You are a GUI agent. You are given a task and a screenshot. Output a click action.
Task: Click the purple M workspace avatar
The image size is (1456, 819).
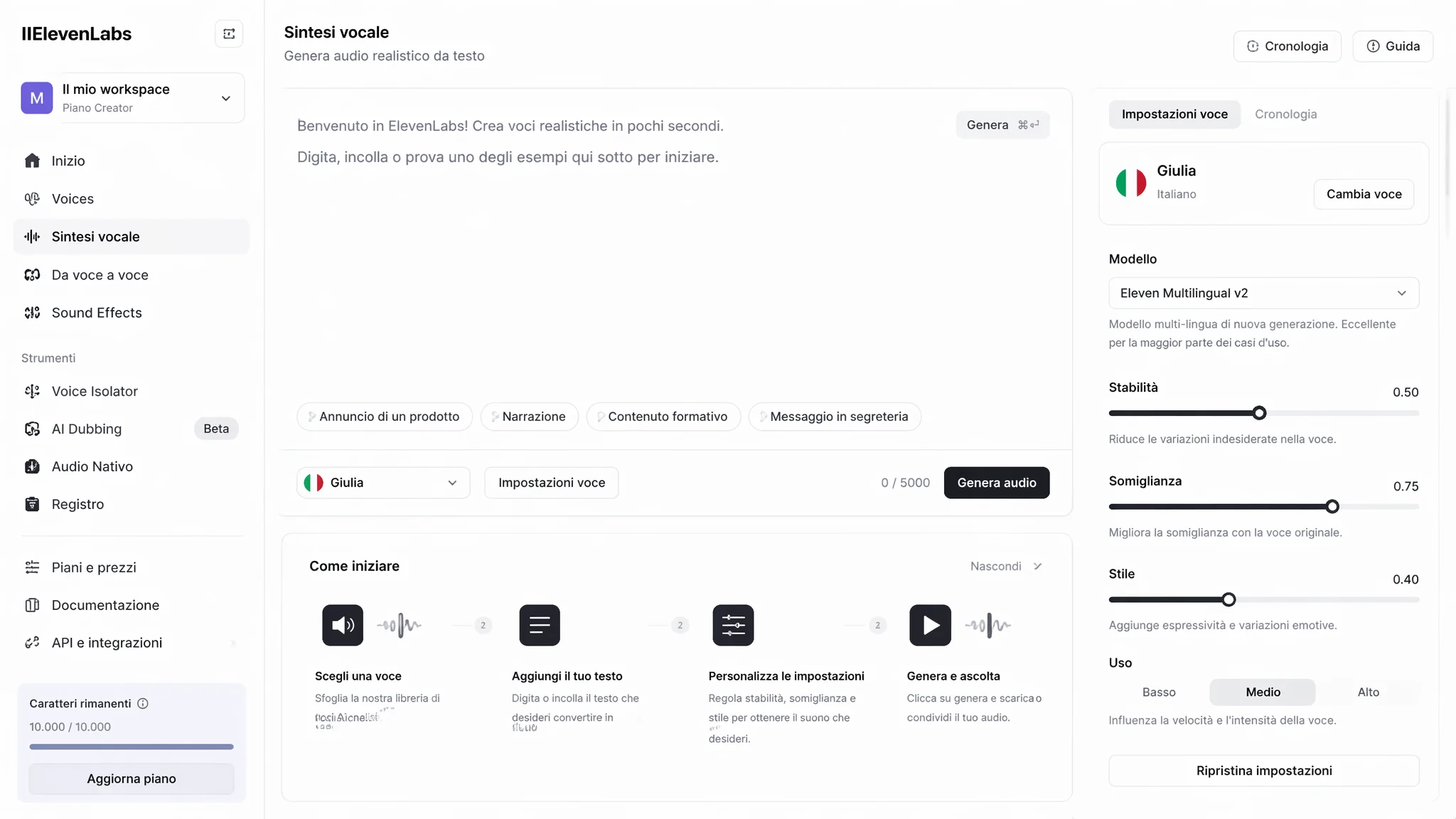click(x=37, y=98)
